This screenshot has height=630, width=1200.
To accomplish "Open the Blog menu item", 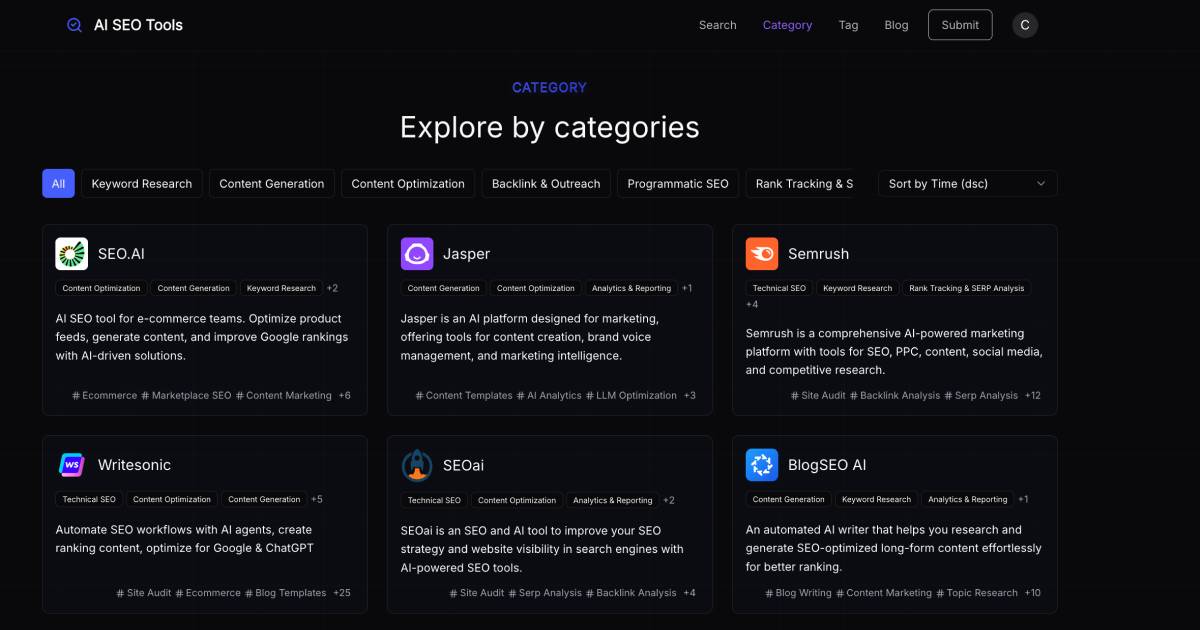I will (x=896, y=25).
